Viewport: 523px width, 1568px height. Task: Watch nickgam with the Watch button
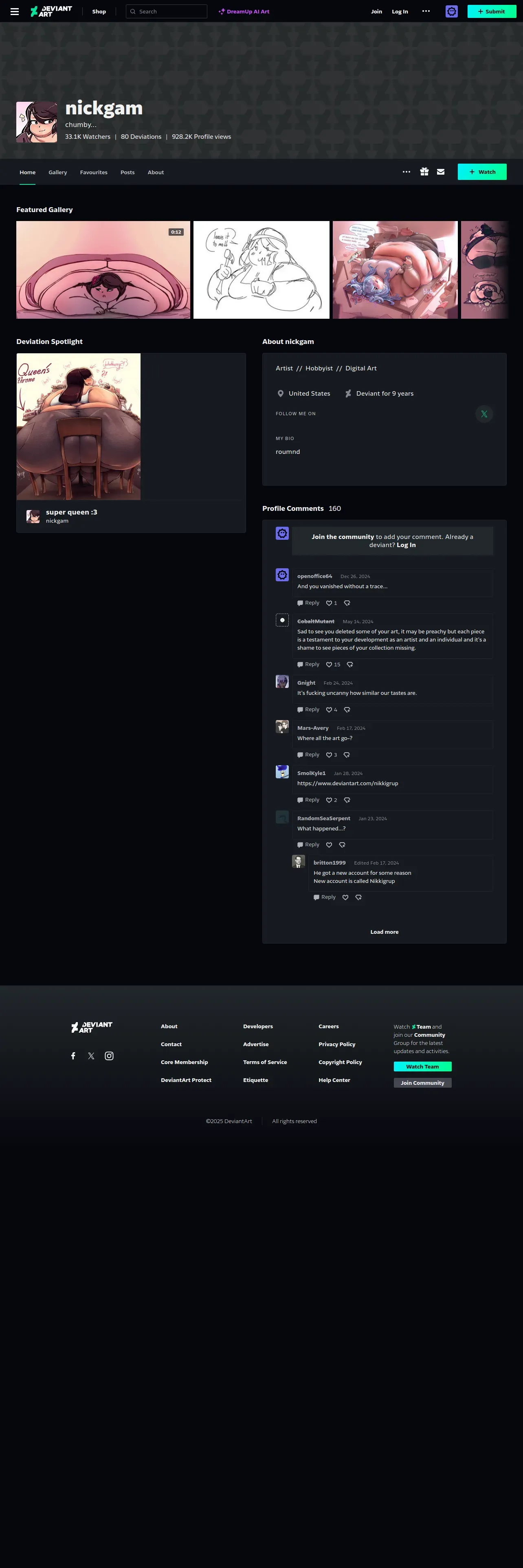482,172
